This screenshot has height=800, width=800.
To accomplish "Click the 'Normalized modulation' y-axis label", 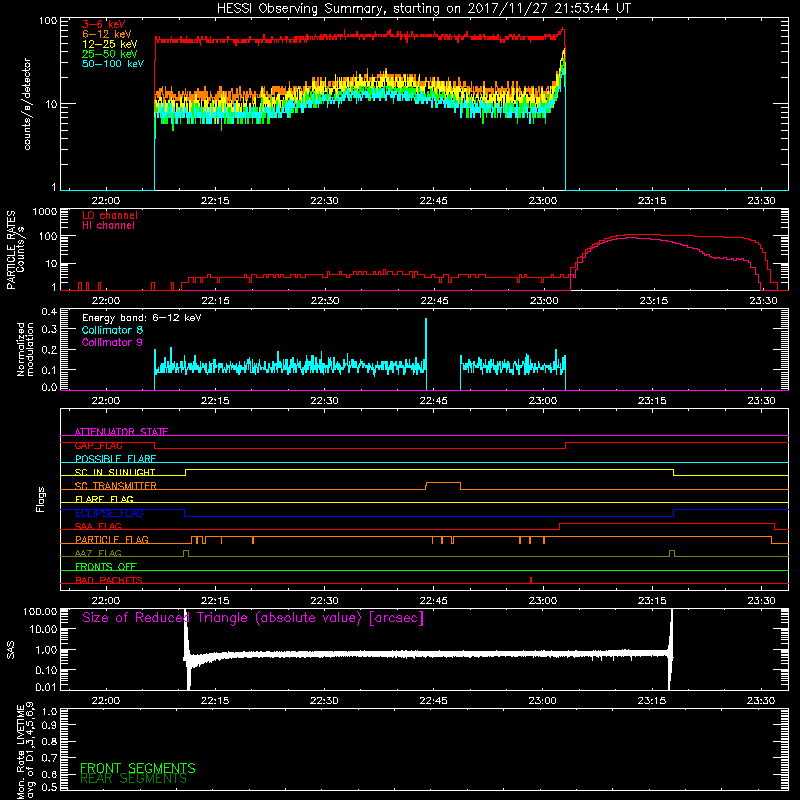I will (x=26, y=349).
